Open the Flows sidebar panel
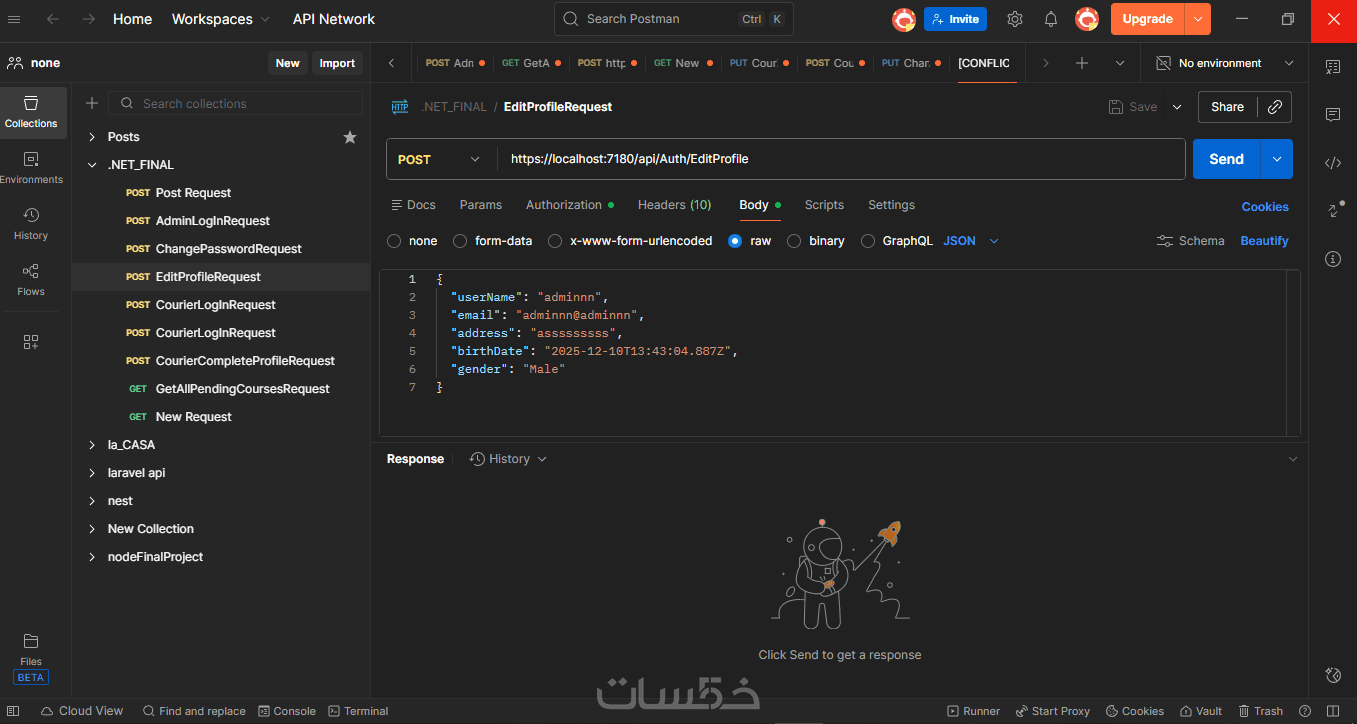 pyautogui.click(x=31, y=280)
